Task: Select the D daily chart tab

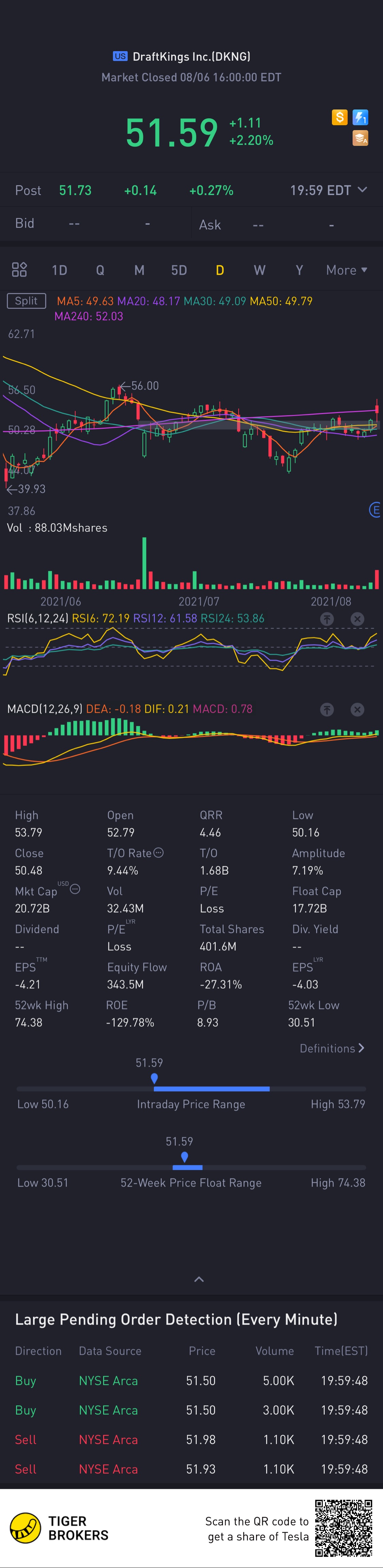Action: pyautogui.click(x=220, y=270)
